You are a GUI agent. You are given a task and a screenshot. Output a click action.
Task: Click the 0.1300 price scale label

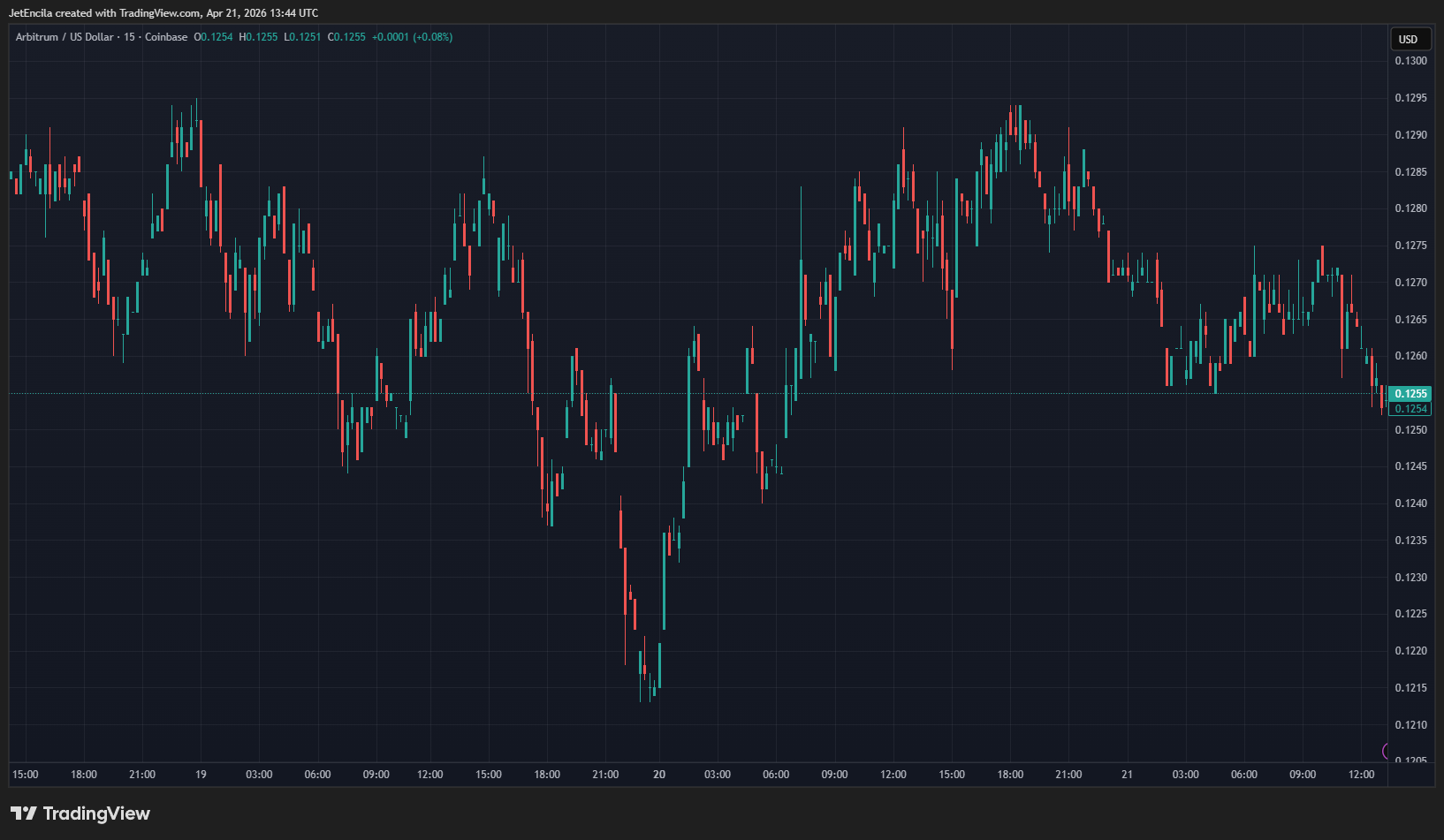[x=1410, y=61]
